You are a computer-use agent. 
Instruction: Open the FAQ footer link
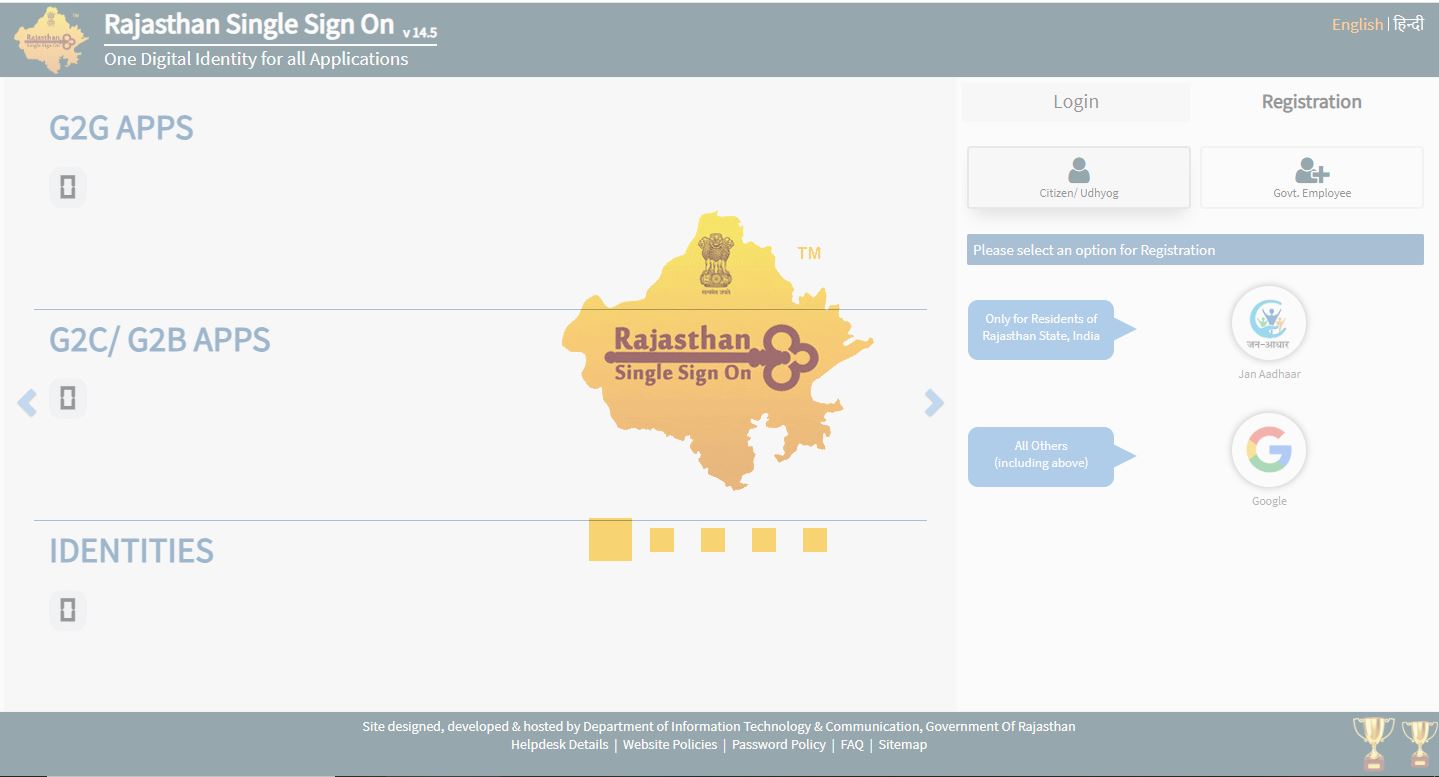(x=851, y=745)
